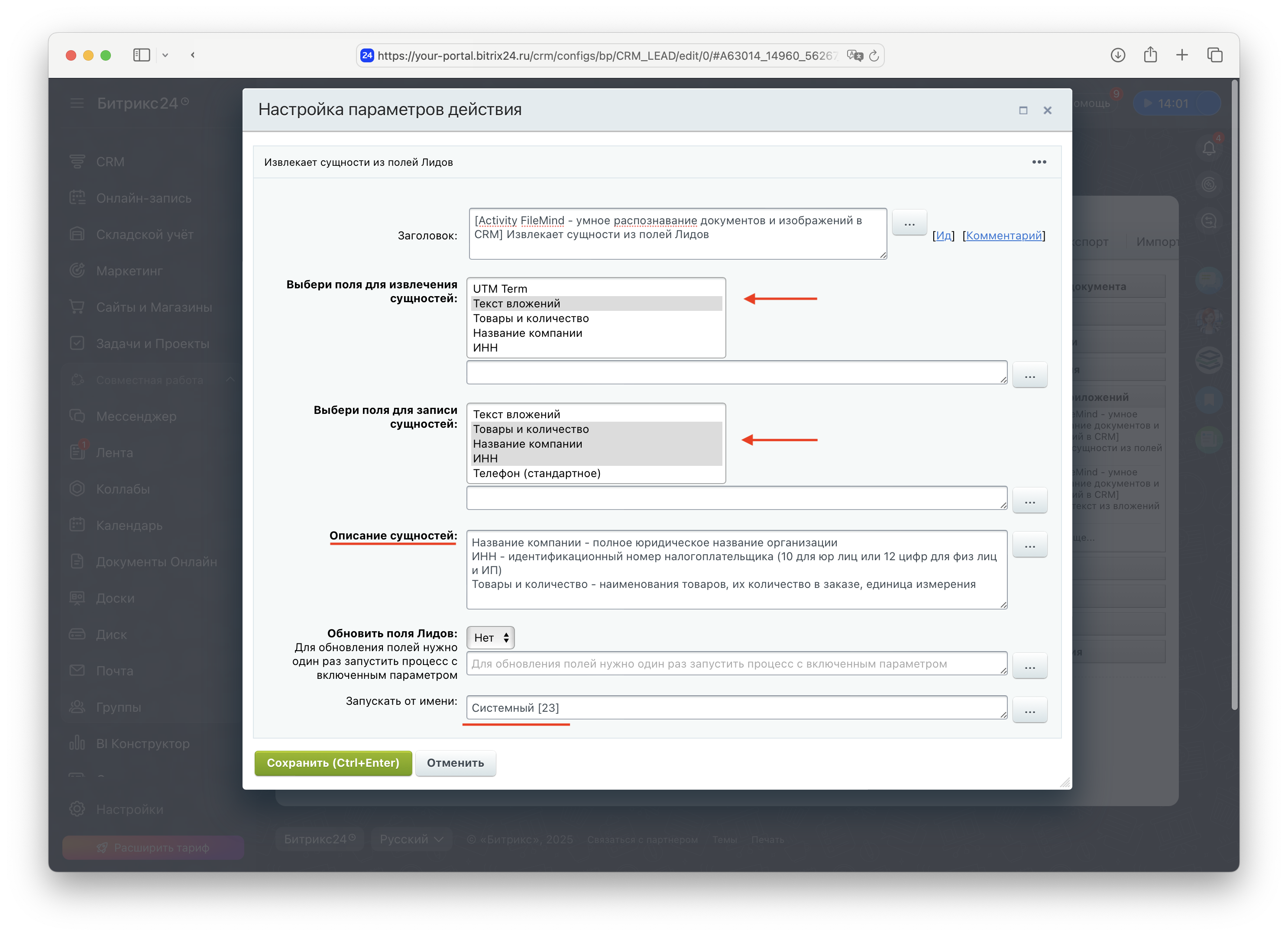Image resolution: width=1288 pixels, height=936 pixels.
Task: Open Safari downloads icon
Action: (1118, 55)
